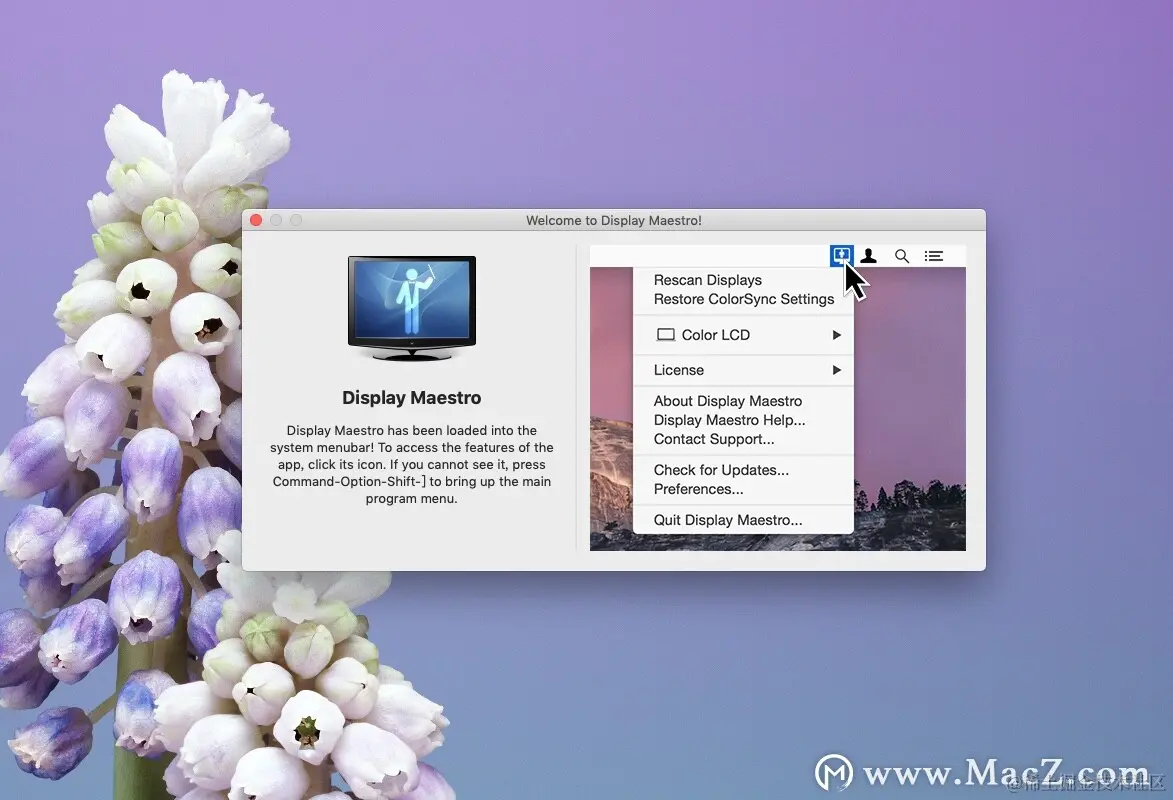Screen dimensions: 1173x800
Task: Open Display Maestro Help...
Action: tap(729, 420)
